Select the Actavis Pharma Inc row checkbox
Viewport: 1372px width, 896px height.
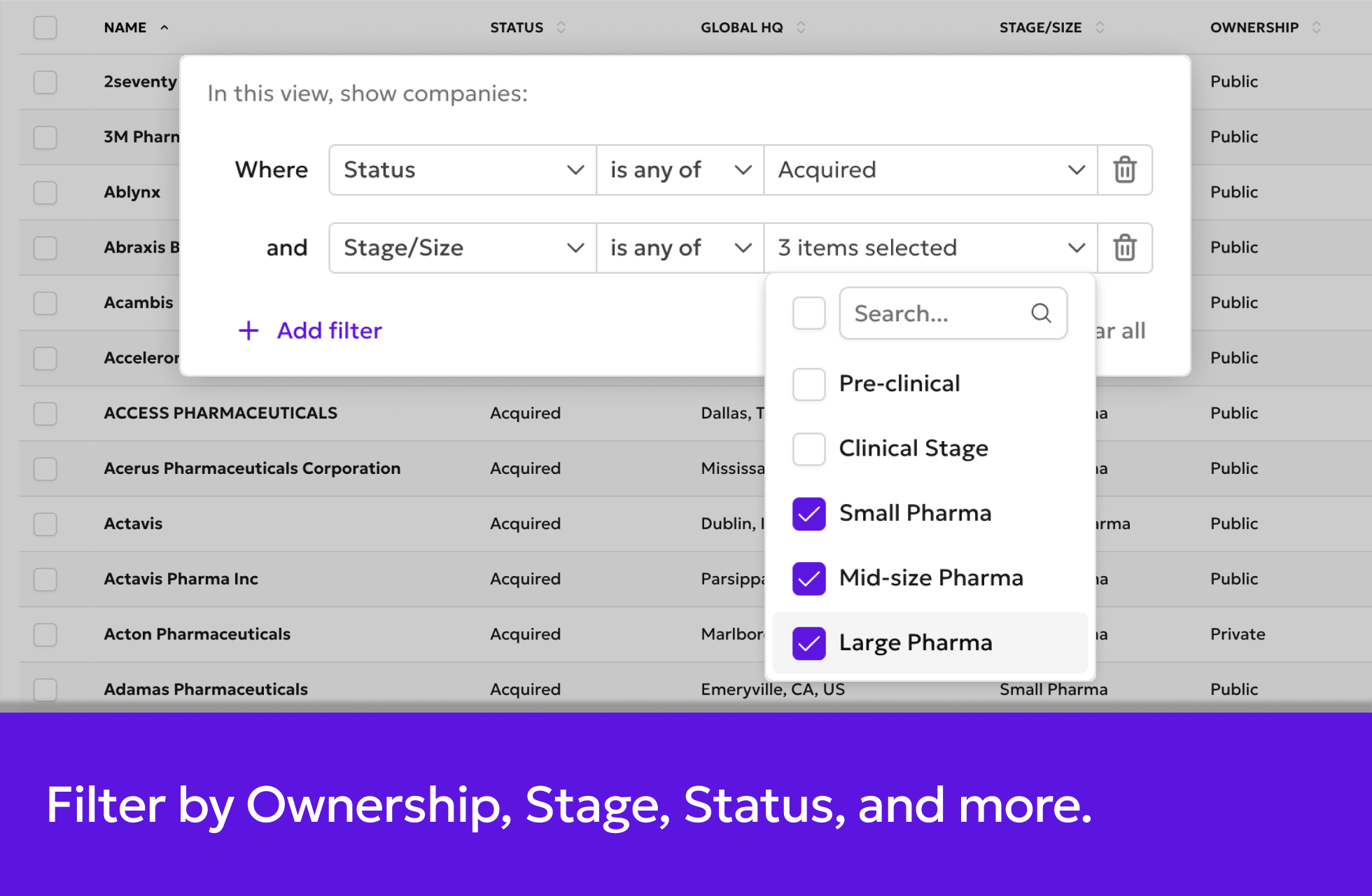(45, 580)
